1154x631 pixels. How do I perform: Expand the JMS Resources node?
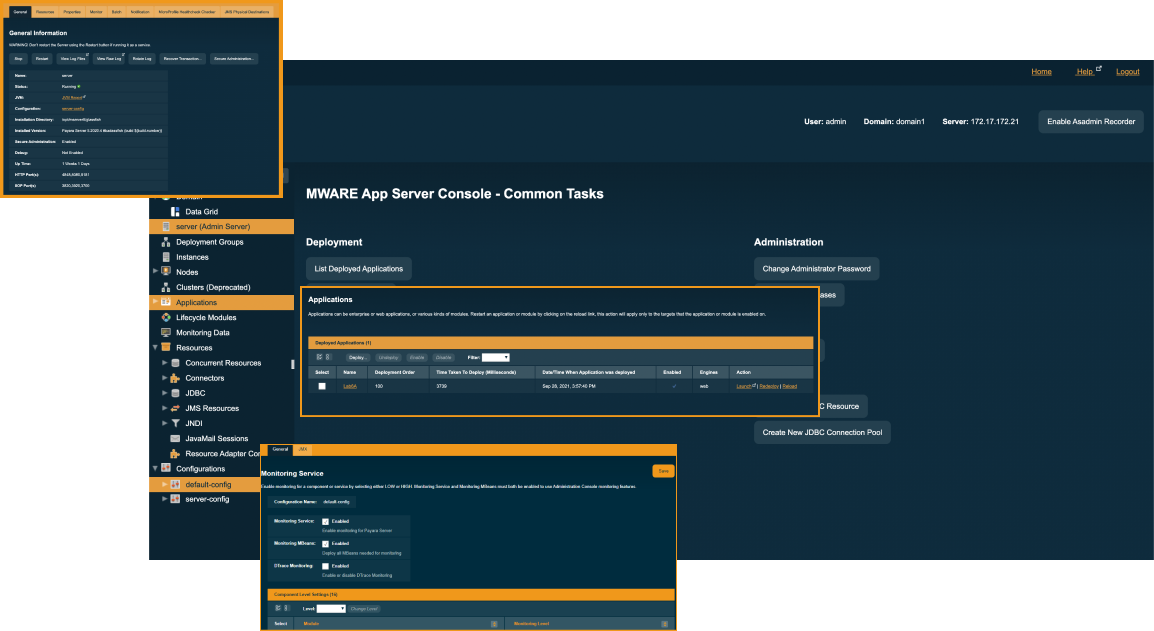[x=164, y=408]
